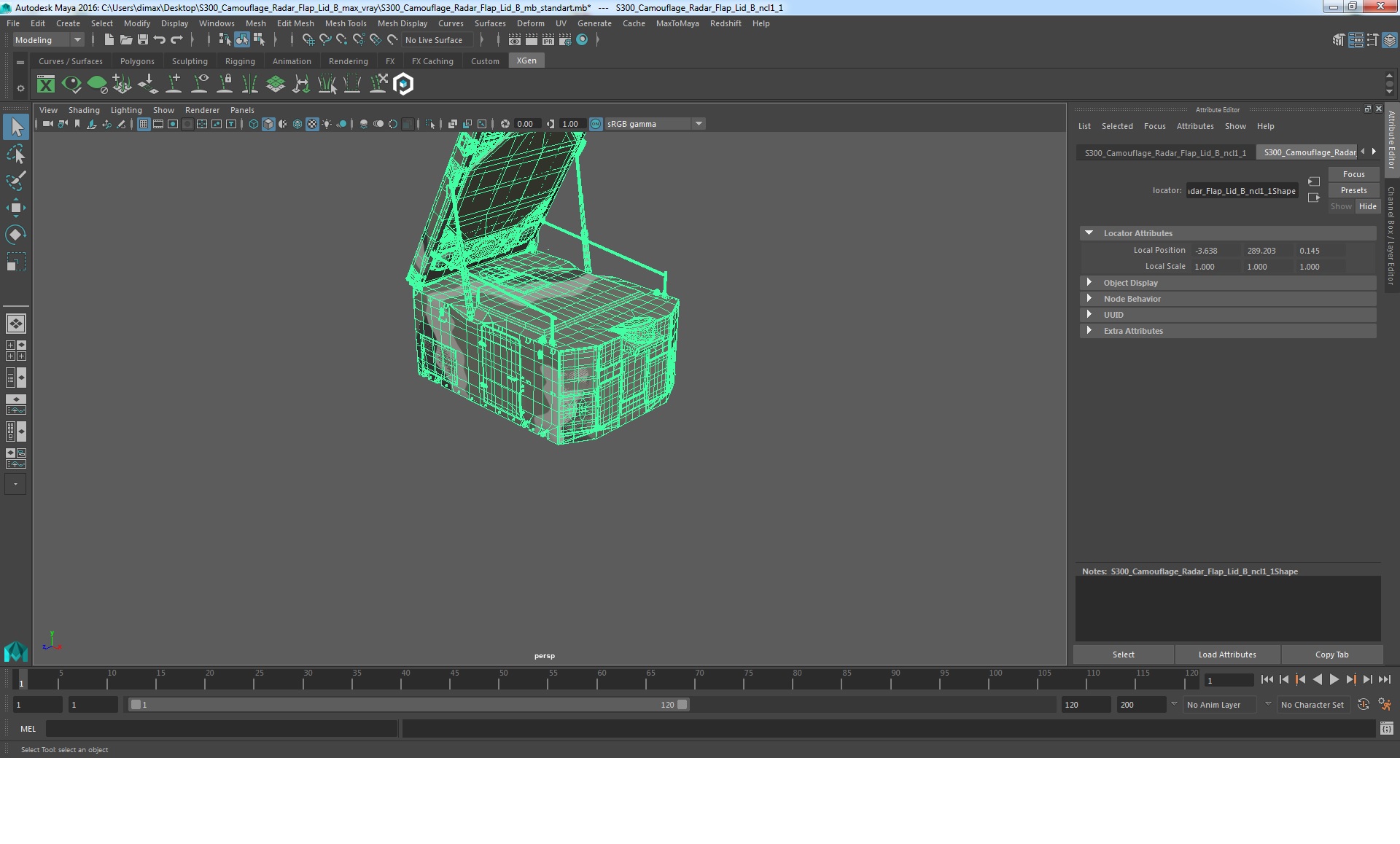1400x844 pixels.
Task: Select the S300_Camouflage_Radar_Flap_Lid_B_ncl1_1 node tab
Action: tap(1165, 153)
